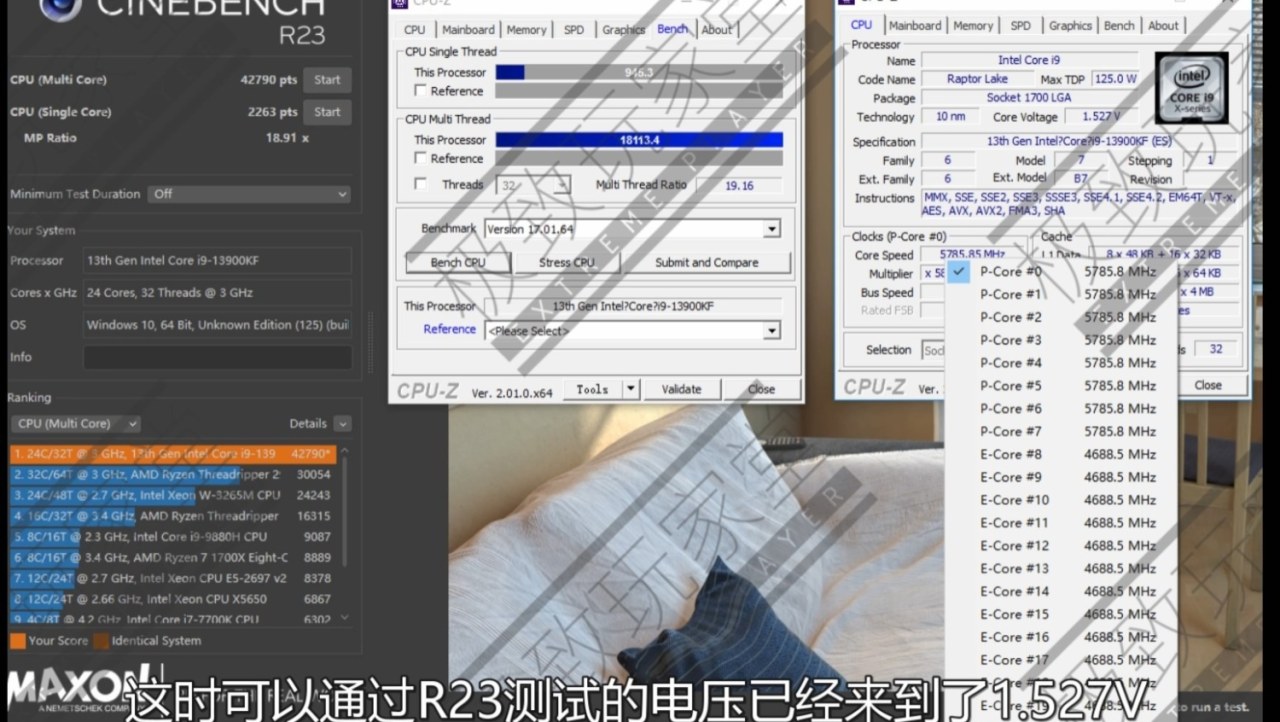Enable the Multi Thread Reference checkbox

tap(421, 158)
